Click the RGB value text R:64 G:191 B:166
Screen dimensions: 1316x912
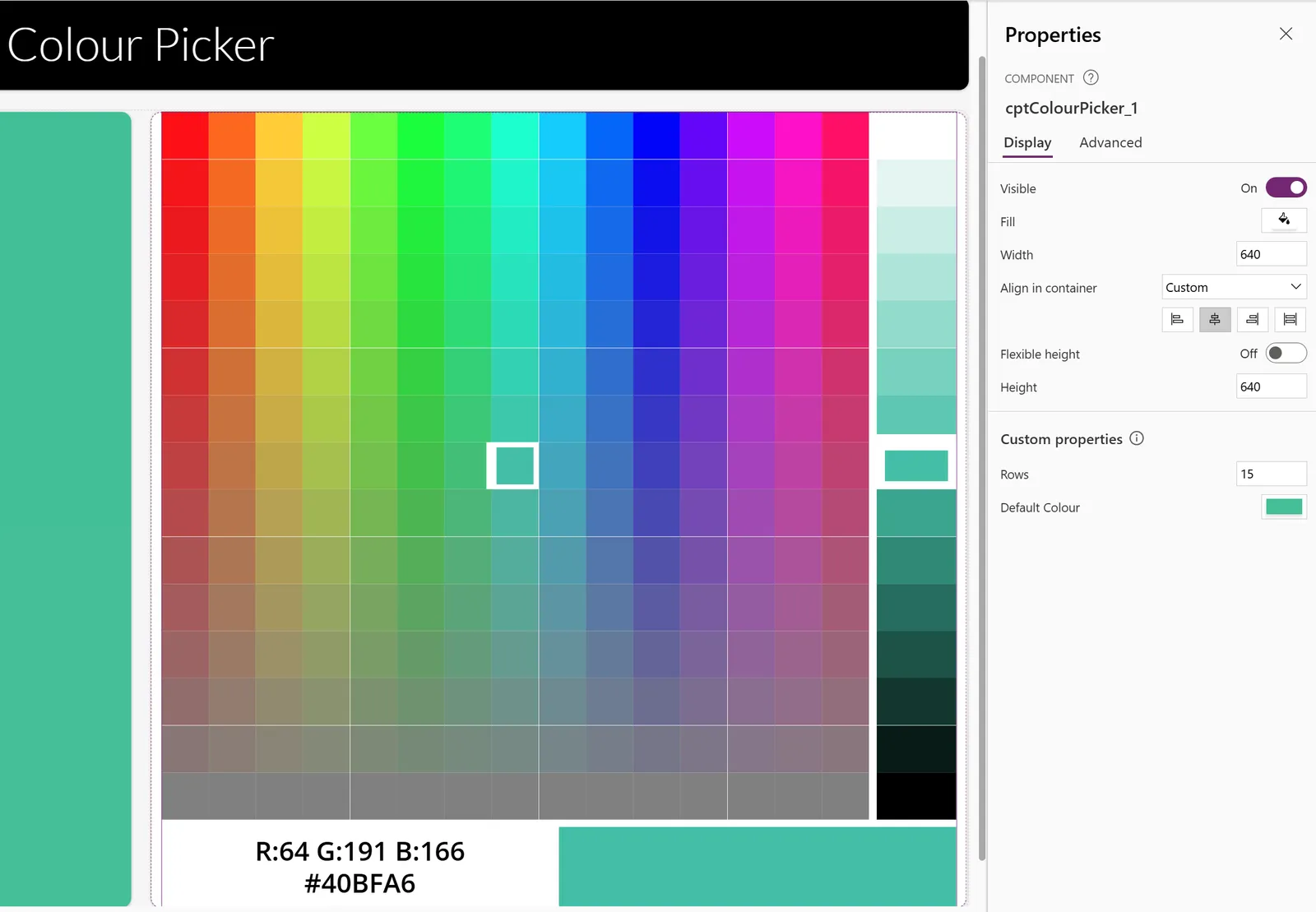point(360,851)
